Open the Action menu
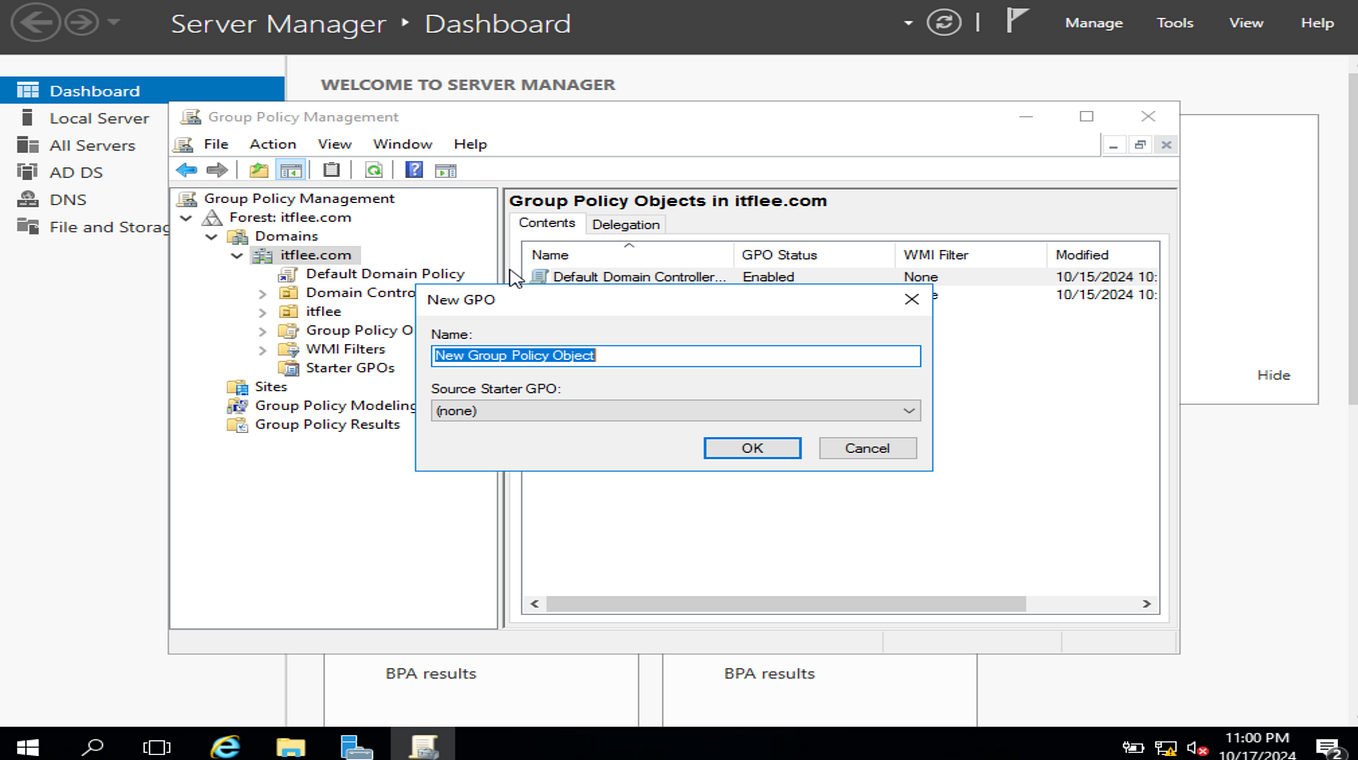The image size is (1358, 760). [x=273, y=144]
